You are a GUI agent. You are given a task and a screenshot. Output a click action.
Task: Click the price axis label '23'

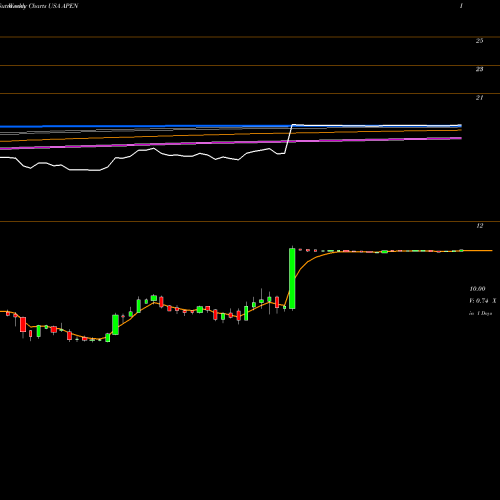(479, 69)
